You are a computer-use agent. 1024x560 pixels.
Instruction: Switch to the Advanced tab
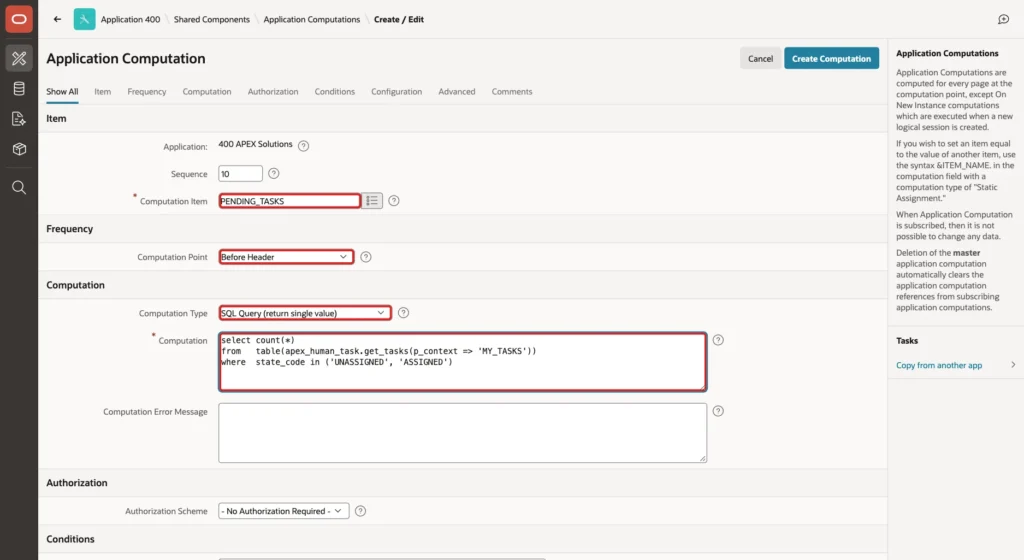tap(456, 91)
